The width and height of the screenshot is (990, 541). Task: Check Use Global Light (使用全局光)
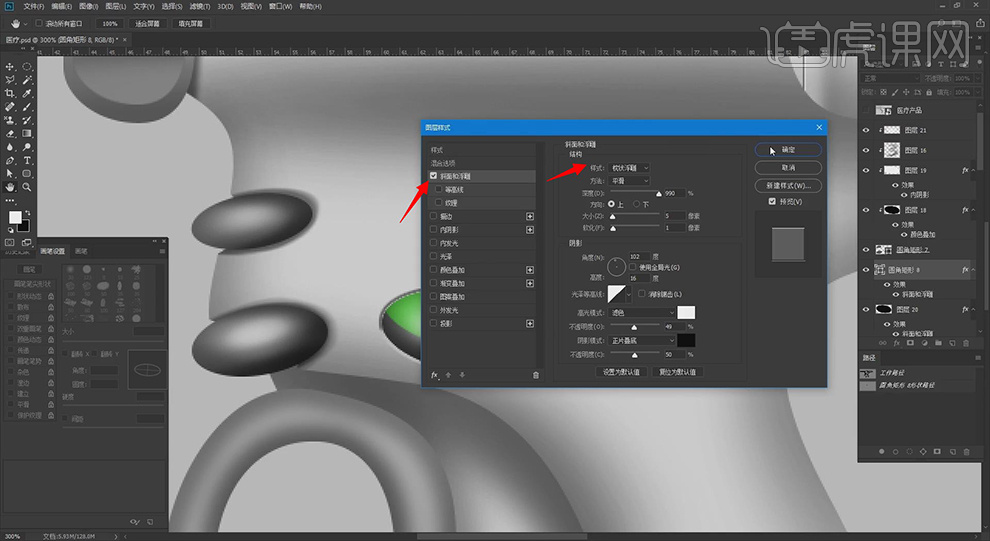coord(633,268)
